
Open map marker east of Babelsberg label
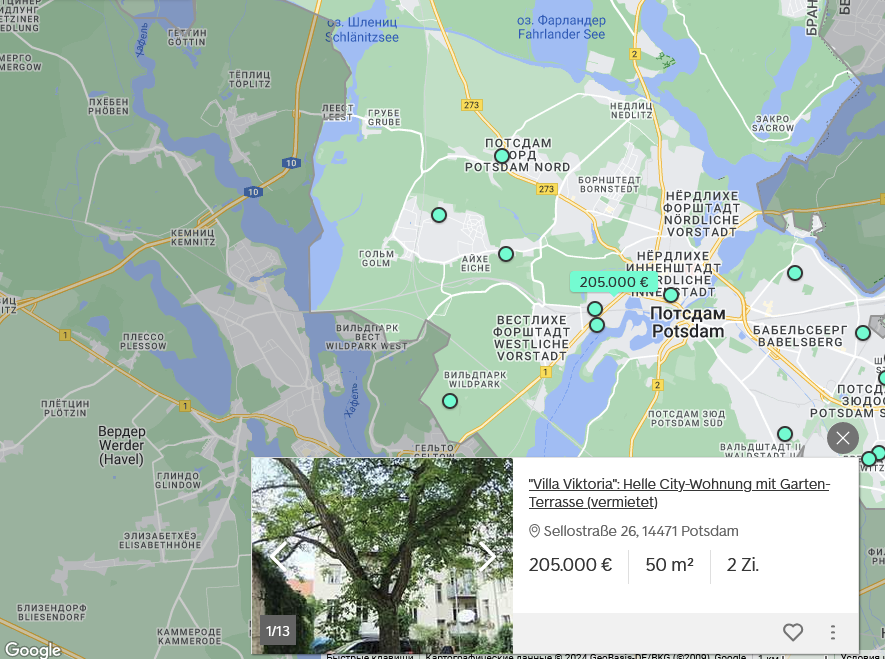tap(862, 333)
